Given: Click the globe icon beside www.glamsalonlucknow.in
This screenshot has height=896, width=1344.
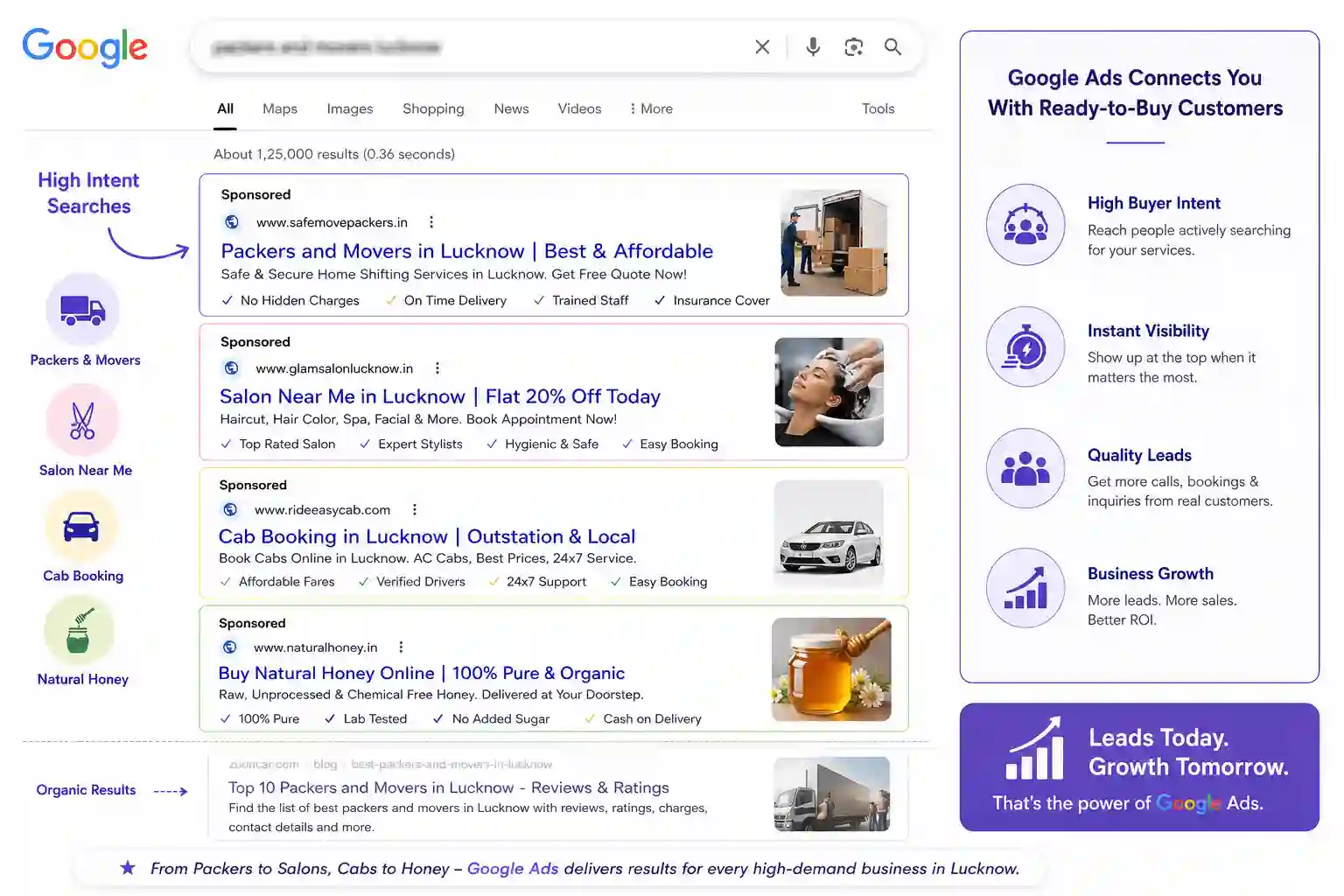Looking at the screenshot, I should click(232, 368).
